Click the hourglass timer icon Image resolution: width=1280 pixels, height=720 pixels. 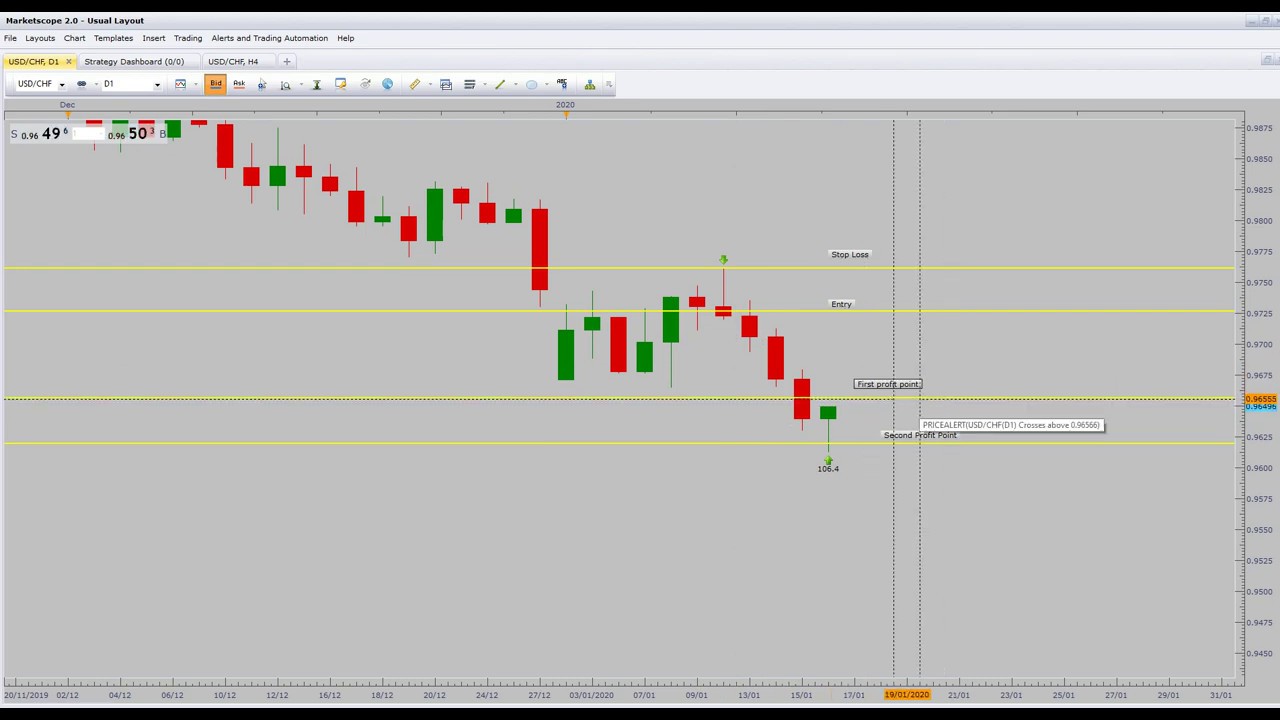coord(316,84)
